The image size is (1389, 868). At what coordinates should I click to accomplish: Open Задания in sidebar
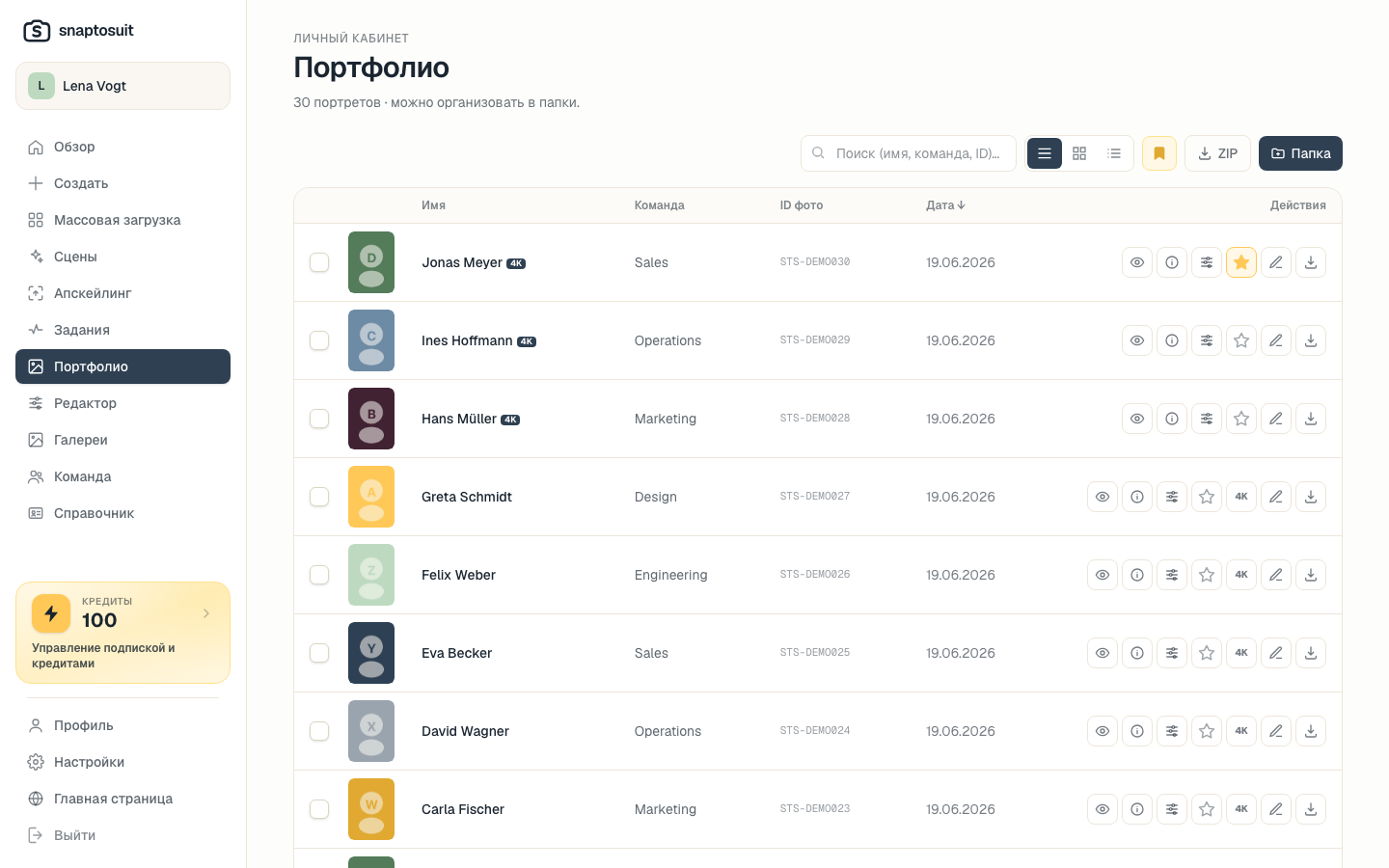pos(123,330)
